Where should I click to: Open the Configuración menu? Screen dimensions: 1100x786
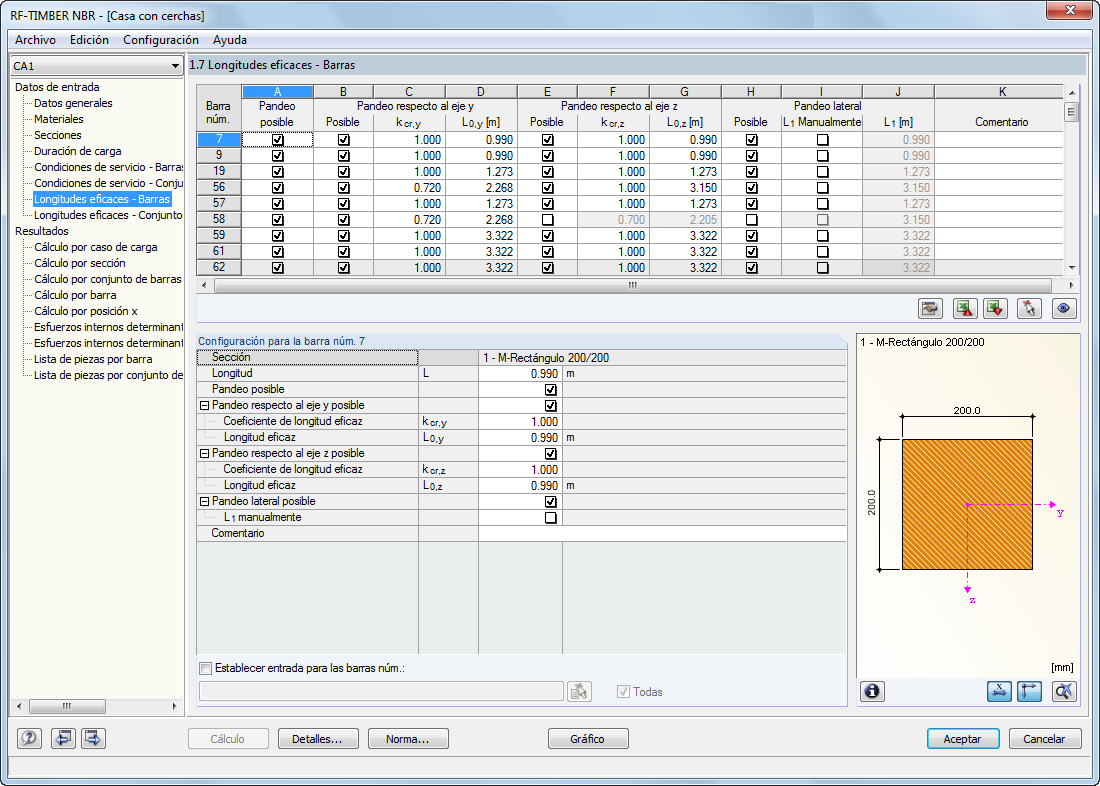point(161,40)
